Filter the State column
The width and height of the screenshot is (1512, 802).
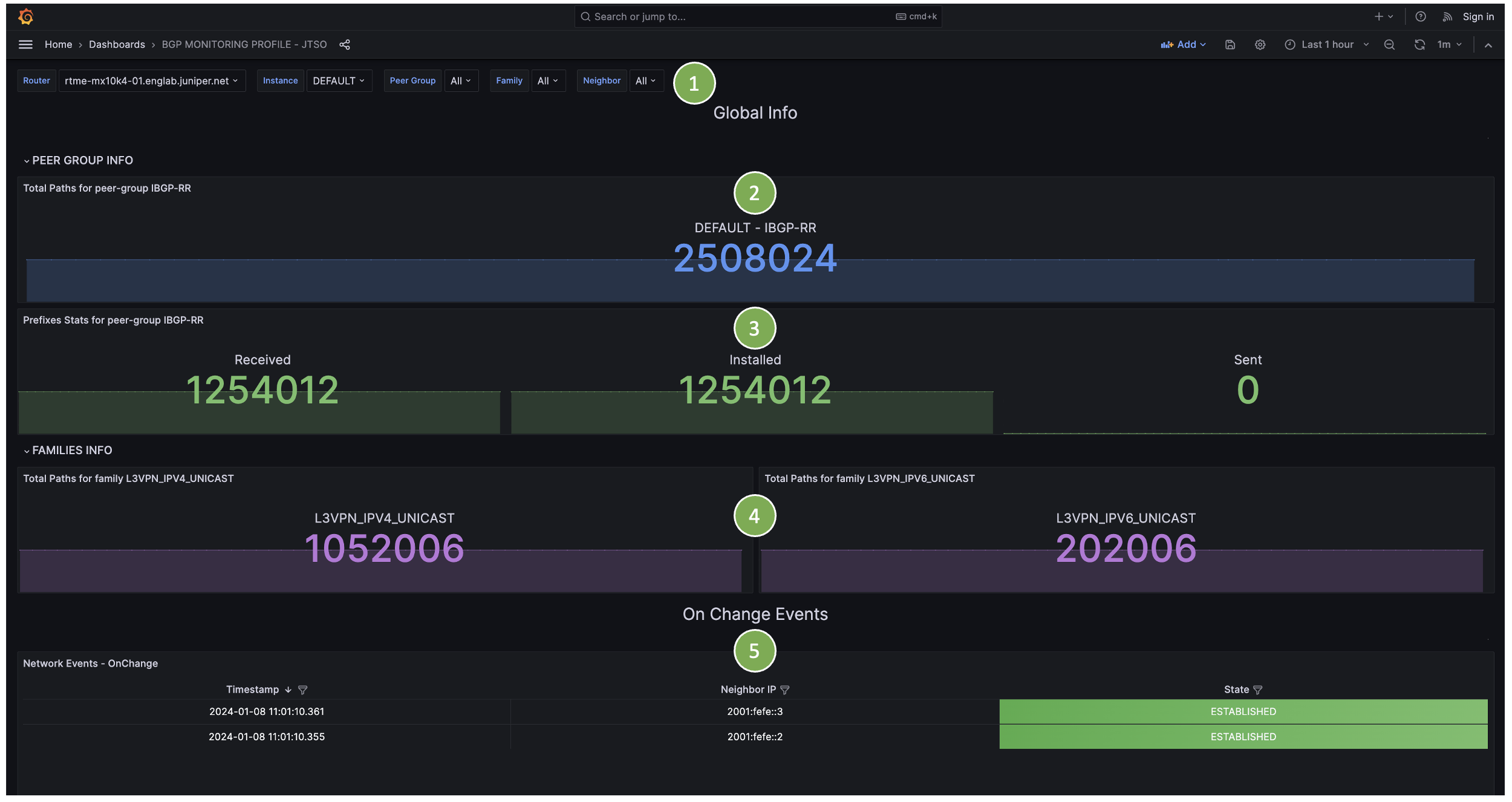click(x=1258, y=690)
